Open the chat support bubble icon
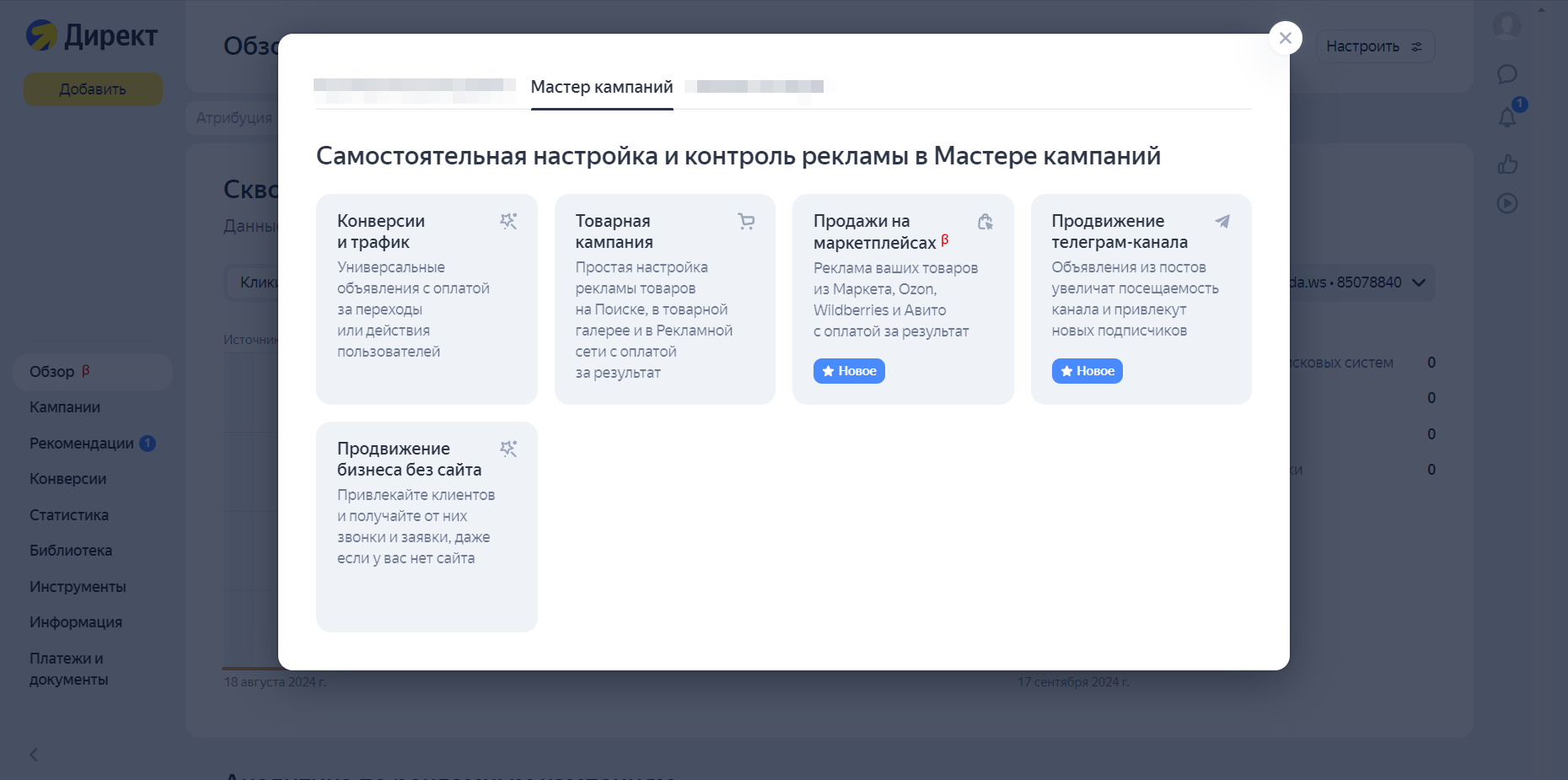1568x780 pixels. (x=1508, y=74)
